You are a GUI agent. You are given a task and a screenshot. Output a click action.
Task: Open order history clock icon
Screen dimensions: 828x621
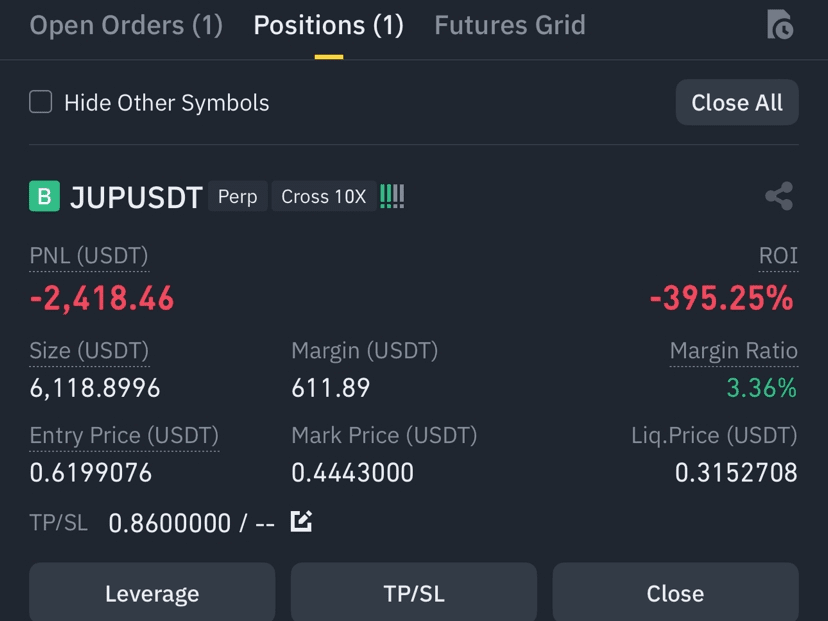(x=780, y=24)
